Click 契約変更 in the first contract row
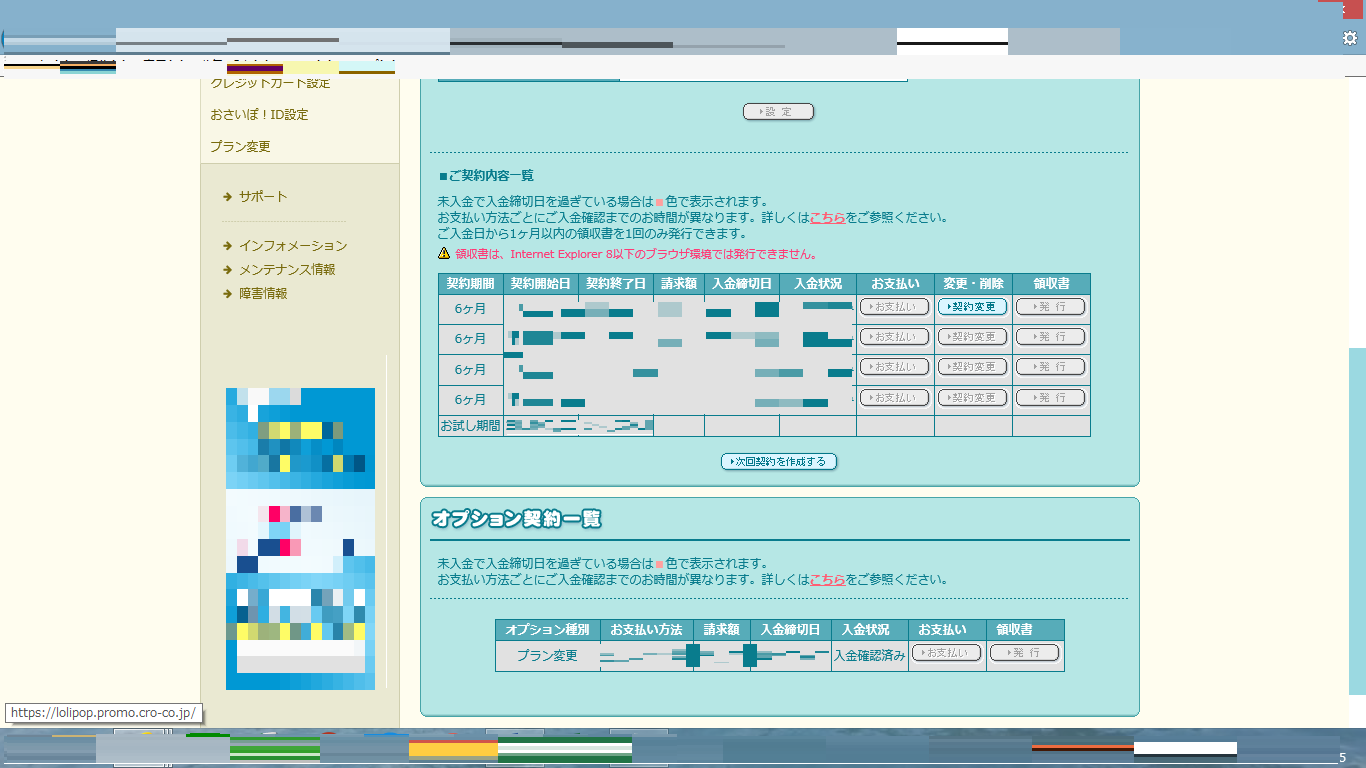This screenshot has width=1366, height=768. (972, 307)
